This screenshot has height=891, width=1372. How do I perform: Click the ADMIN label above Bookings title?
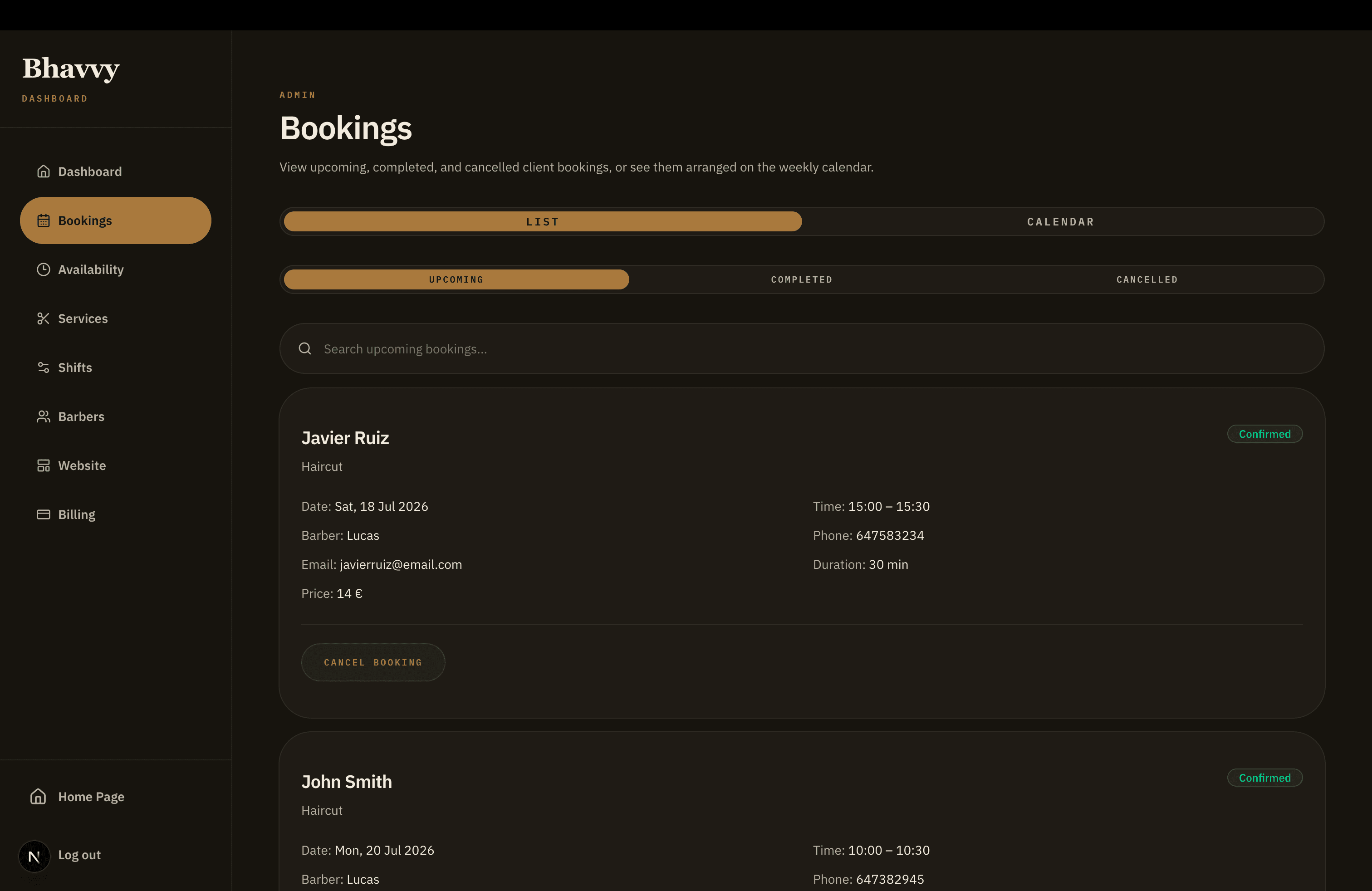[298, 95]
